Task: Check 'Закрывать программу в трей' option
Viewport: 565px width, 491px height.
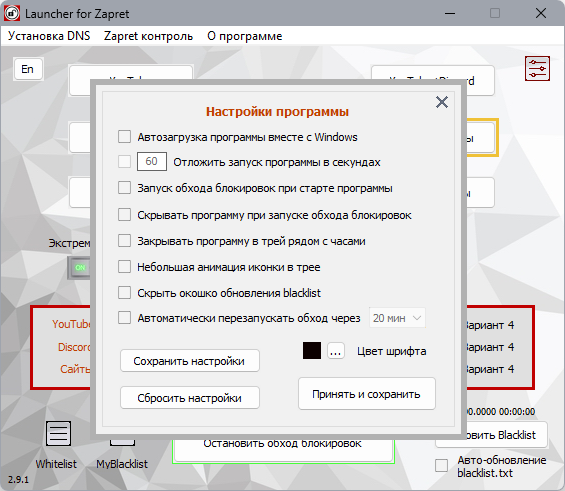Action: click(124, 241)
